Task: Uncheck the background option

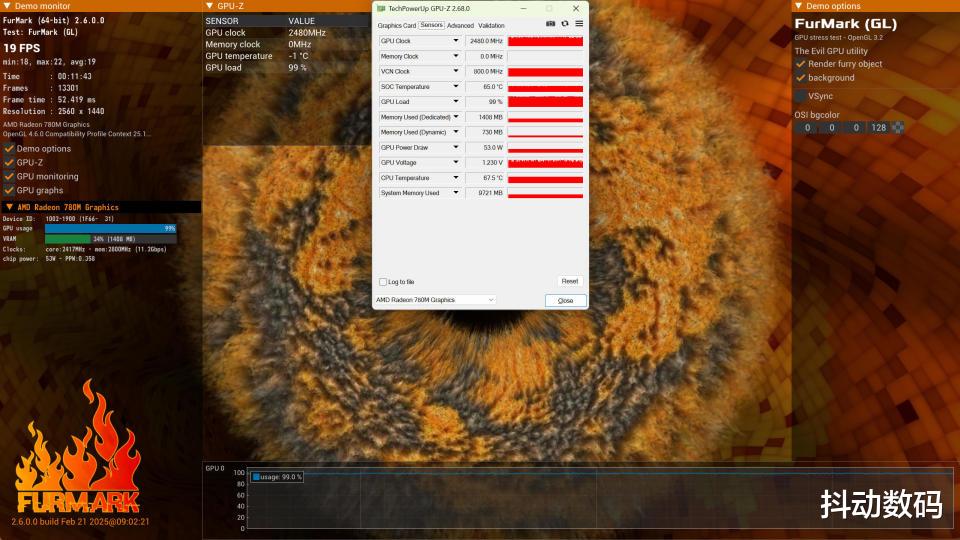Action: pyautogui.click(x=800, y=78)
